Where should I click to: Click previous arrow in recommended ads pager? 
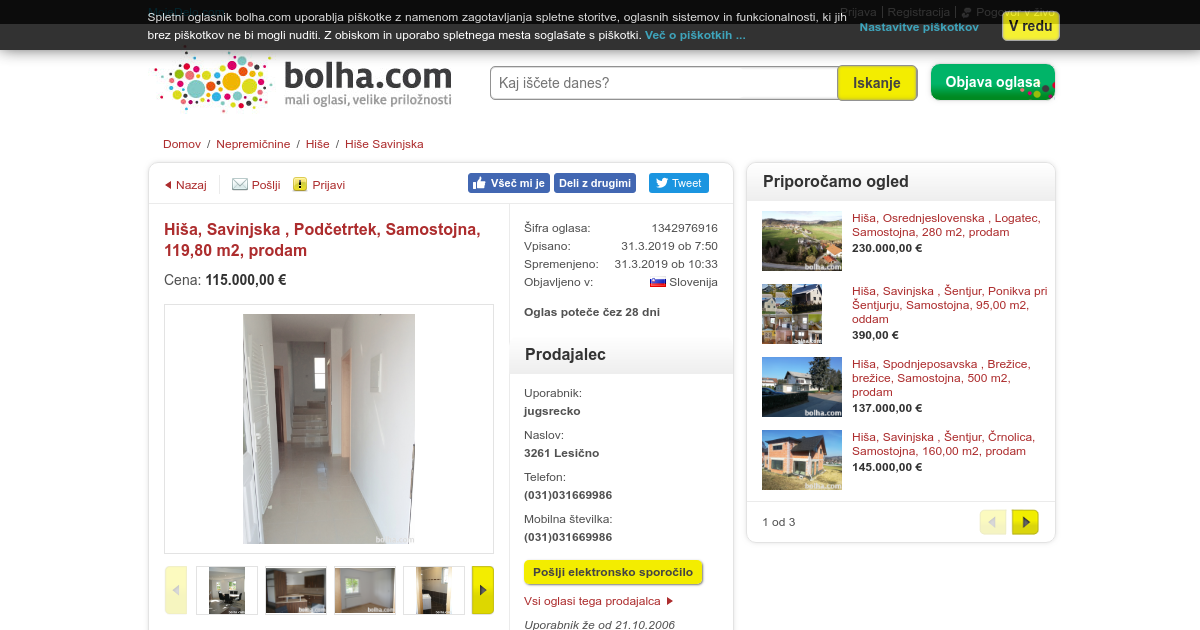point(993,522)
